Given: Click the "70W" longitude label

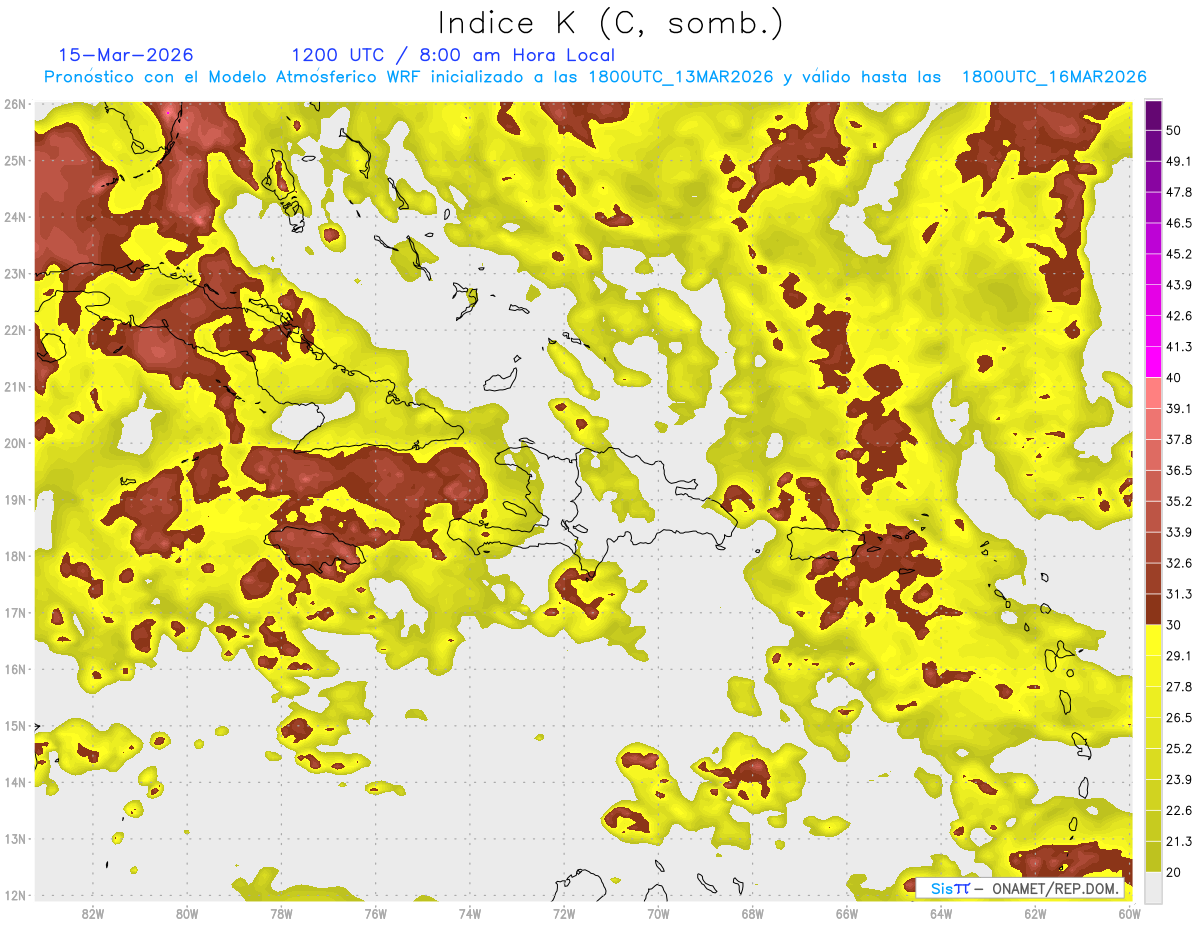Looking at the screenshot, I should click(x=658, y=913).
